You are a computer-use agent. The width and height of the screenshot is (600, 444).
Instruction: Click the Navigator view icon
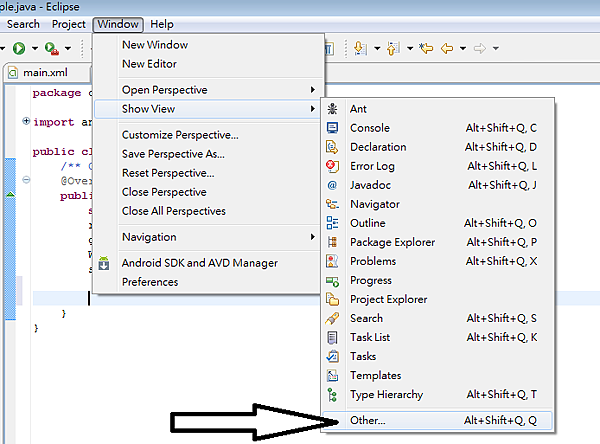[332, 204]
